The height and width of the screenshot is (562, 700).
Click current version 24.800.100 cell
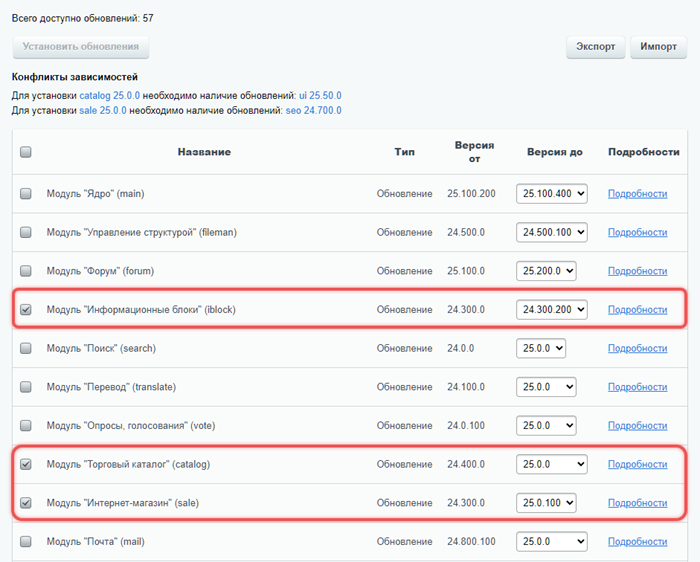tap(471, 541)
